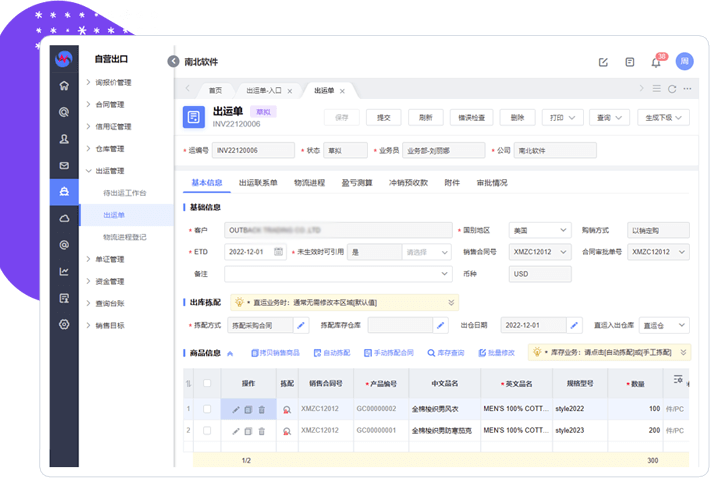
Task: Open the notification bell with red badge
Action: (656, 62)
